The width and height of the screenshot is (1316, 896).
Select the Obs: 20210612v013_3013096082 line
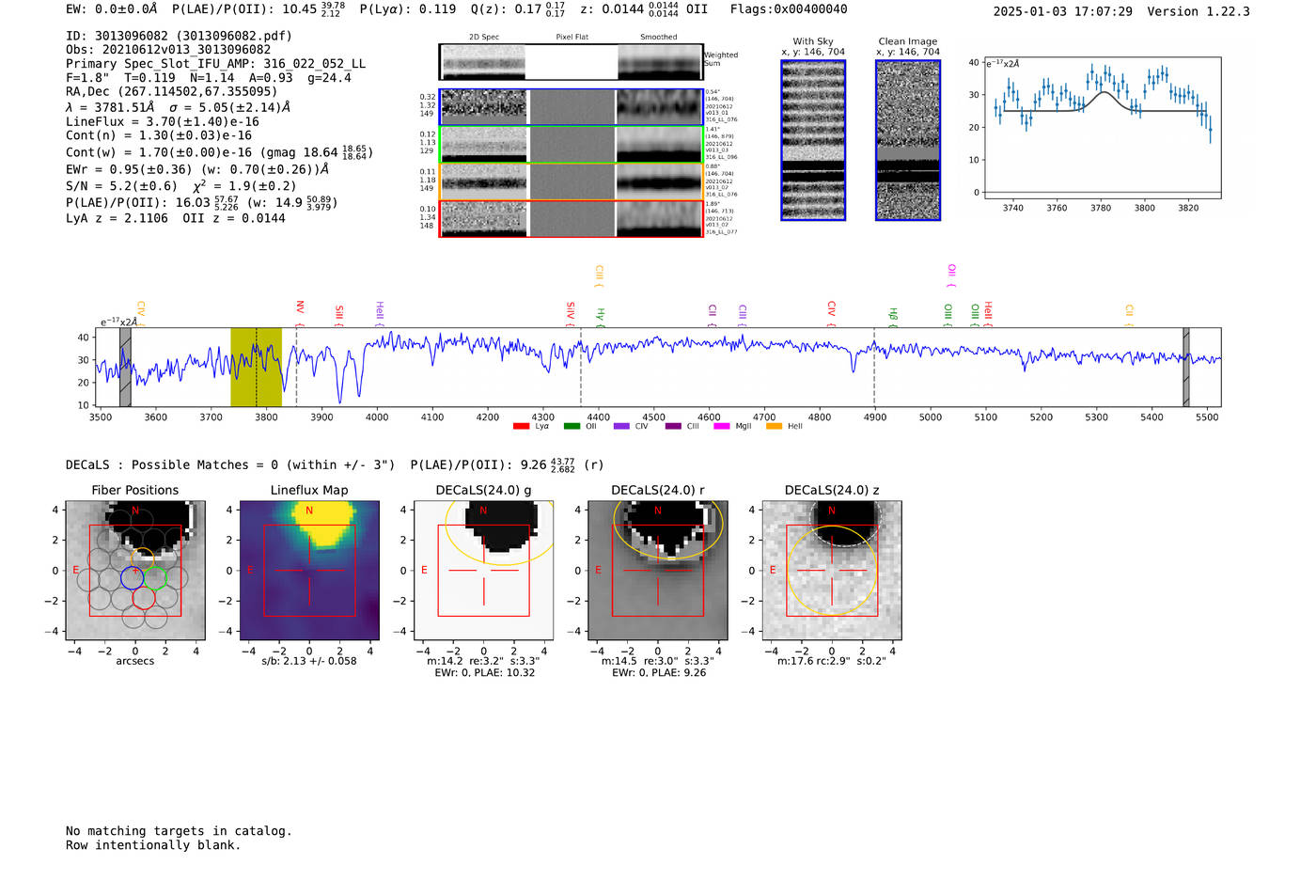[x=168, y=50]
